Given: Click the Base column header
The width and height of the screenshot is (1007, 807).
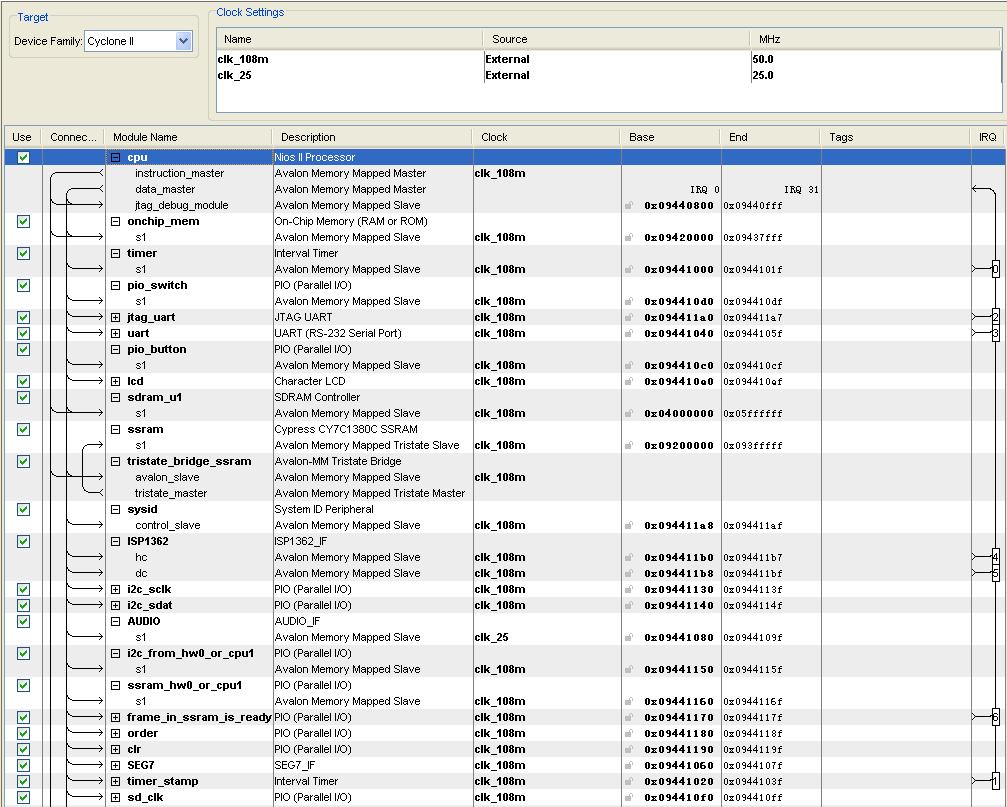Looking at the screenshot, I should tap(670, 137).
